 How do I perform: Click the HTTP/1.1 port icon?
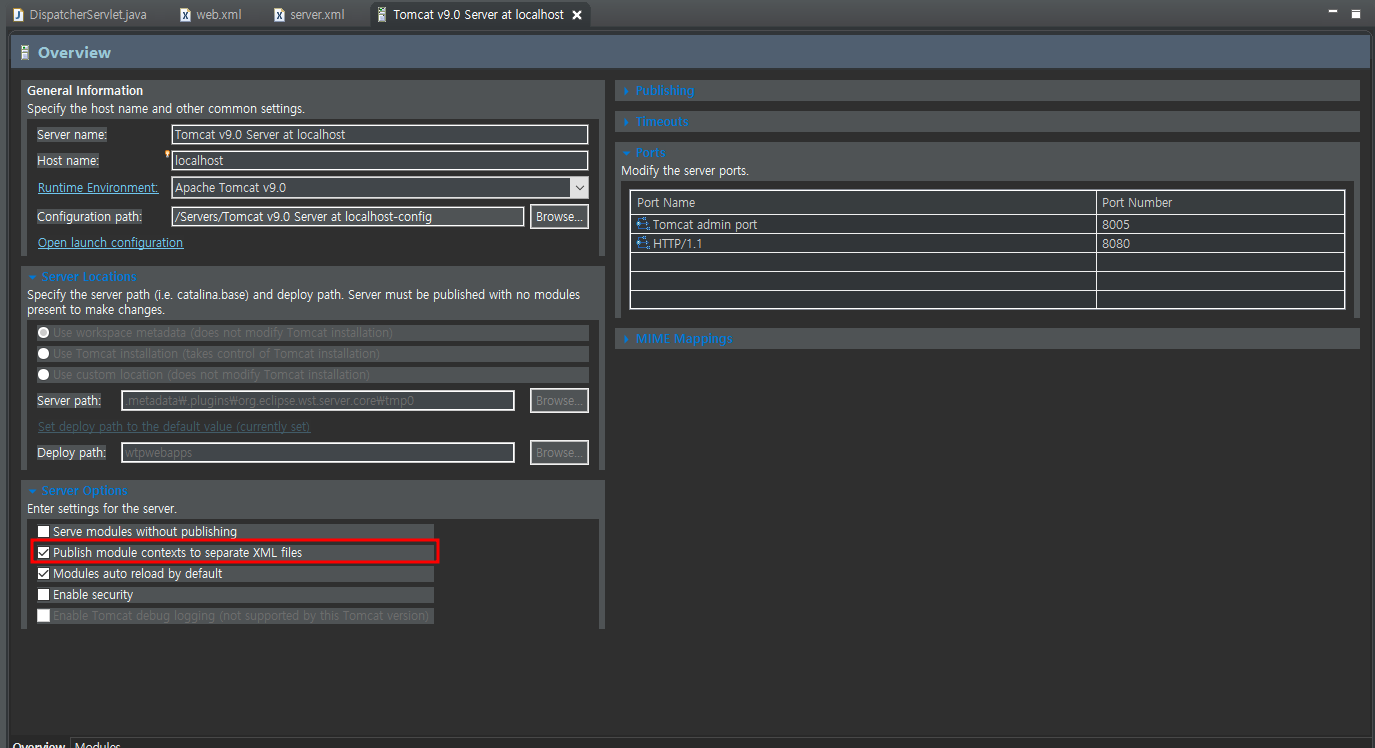[642, 243]
